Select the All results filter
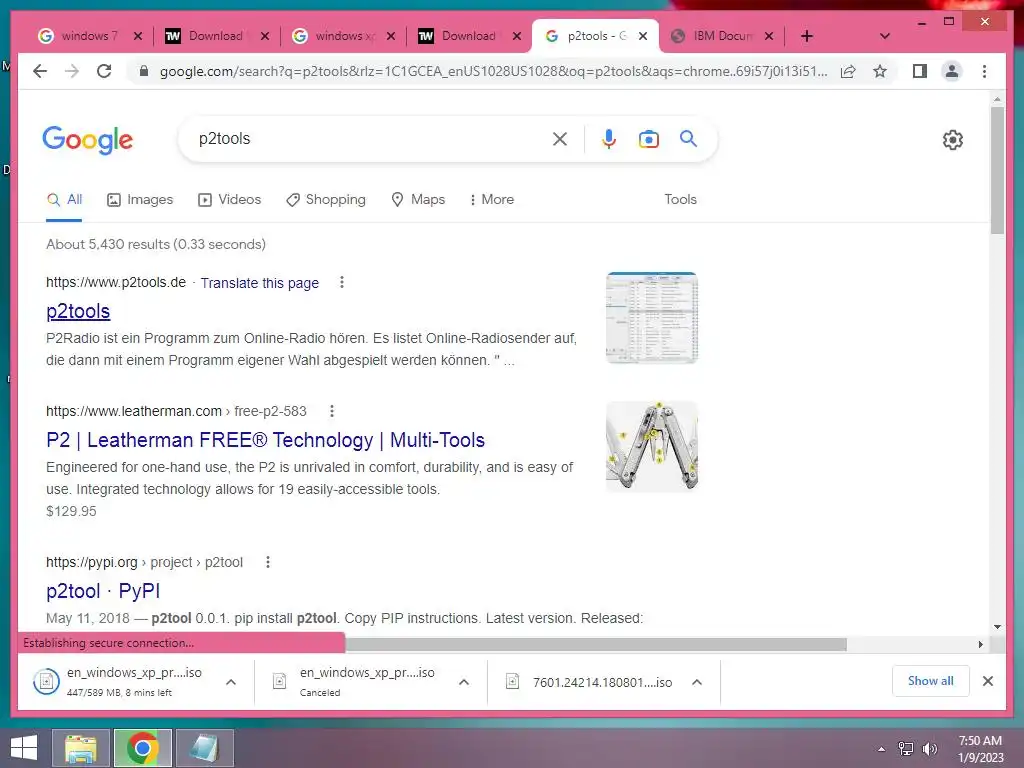This screenshot has height=768, width=1024. coord(64,199)
